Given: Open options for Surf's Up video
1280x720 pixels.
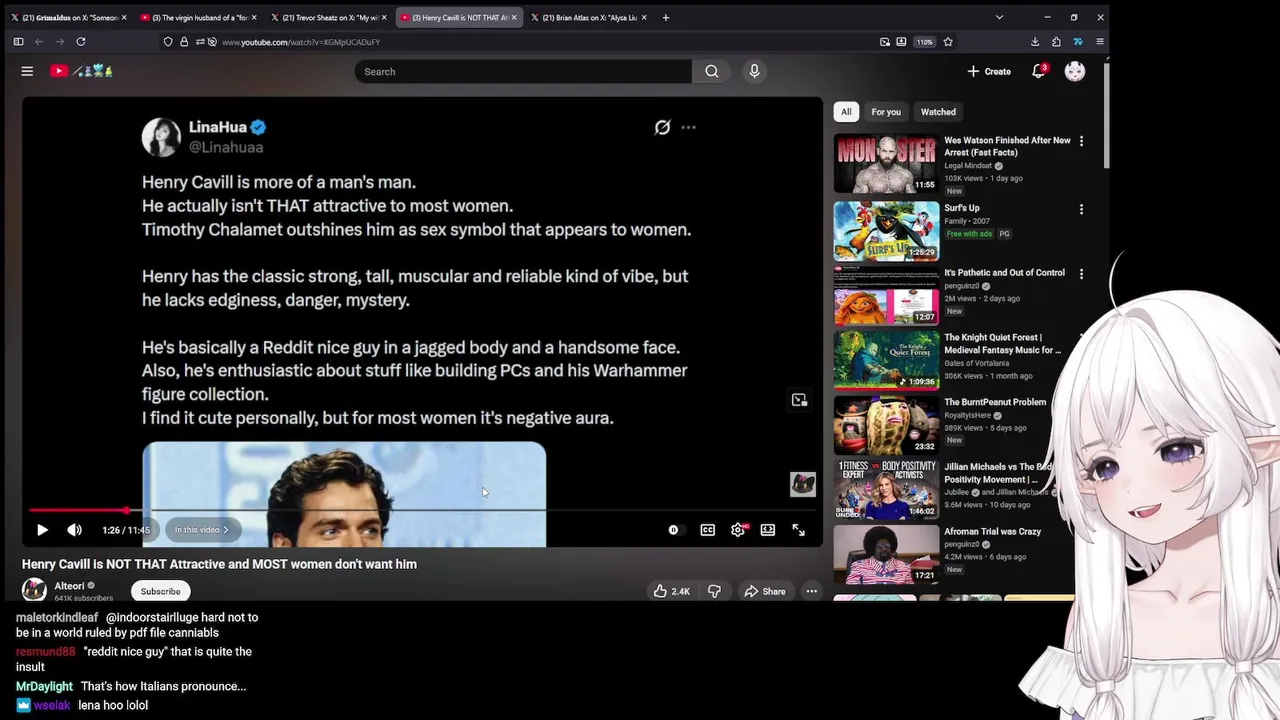Looking at the screenshot, I should tap(1081, 209).
